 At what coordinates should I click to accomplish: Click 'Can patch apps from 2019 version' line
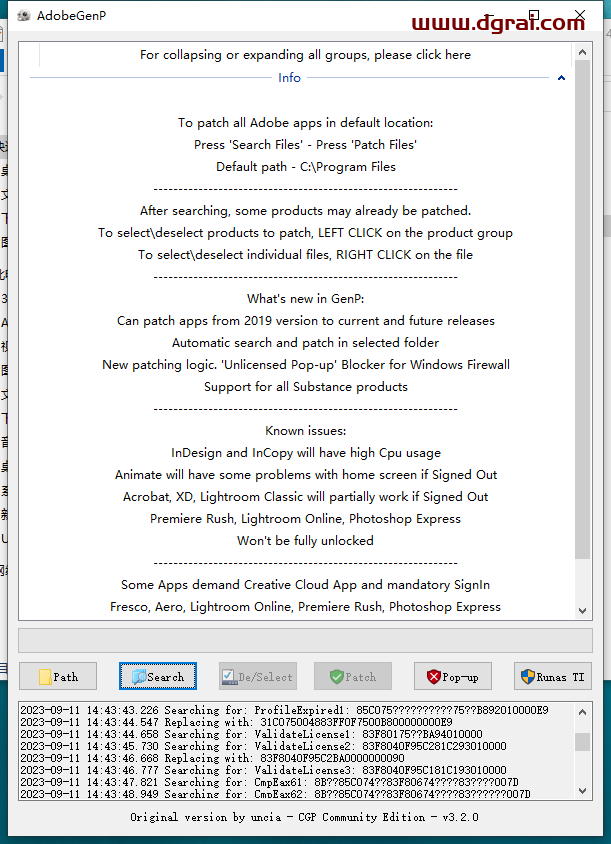[305, 321]
